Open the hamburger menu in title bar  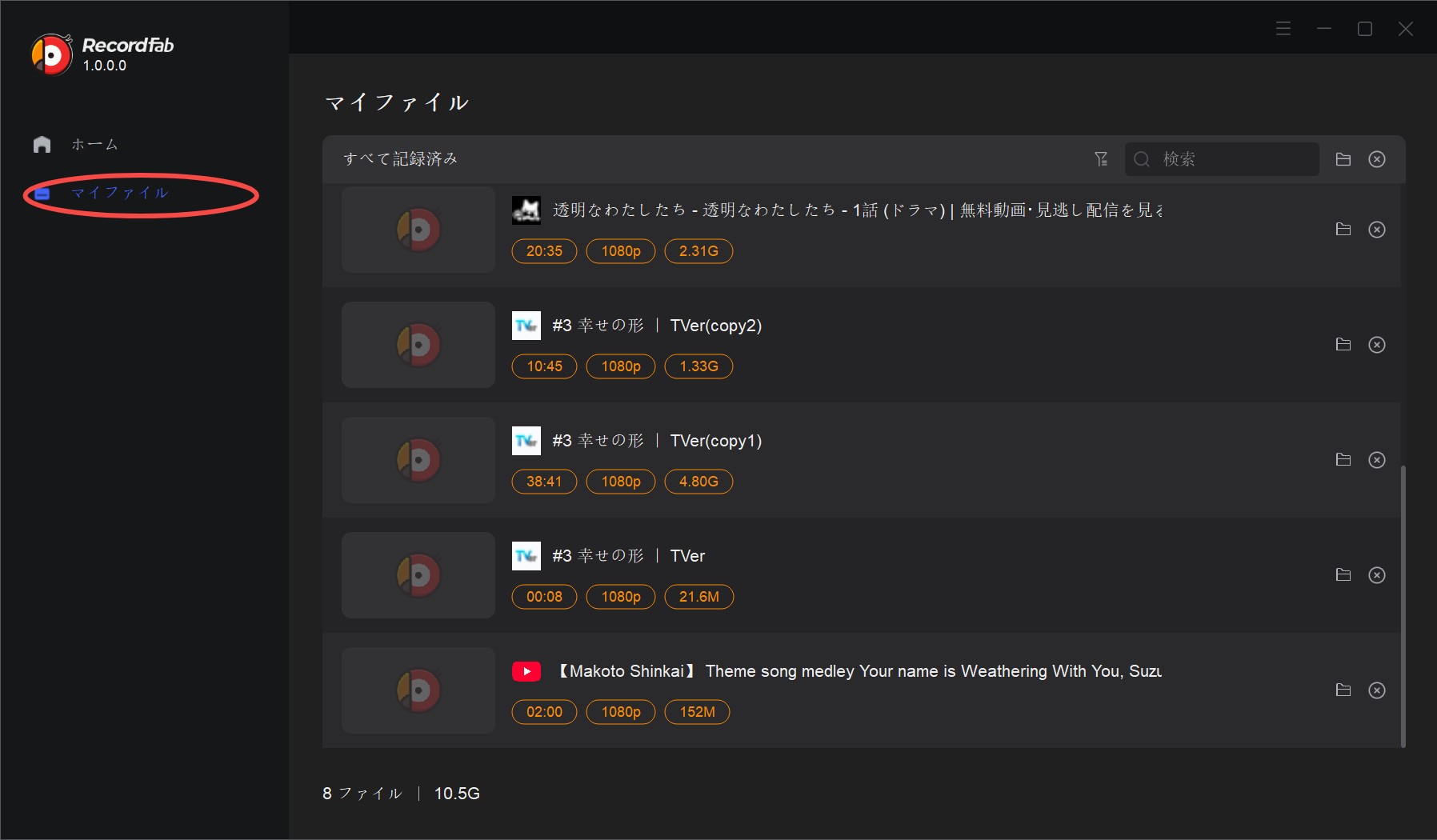1283,29
